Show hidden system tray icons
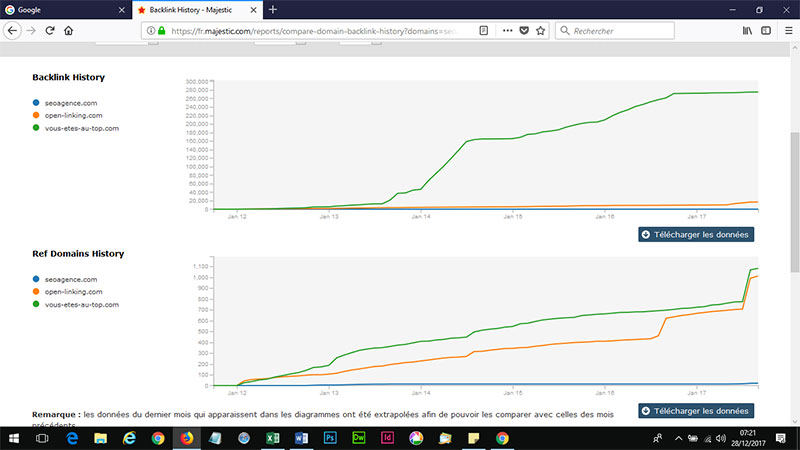Image resolution: width=800 pixels, height=450 pixels. (x=678, y=438)
